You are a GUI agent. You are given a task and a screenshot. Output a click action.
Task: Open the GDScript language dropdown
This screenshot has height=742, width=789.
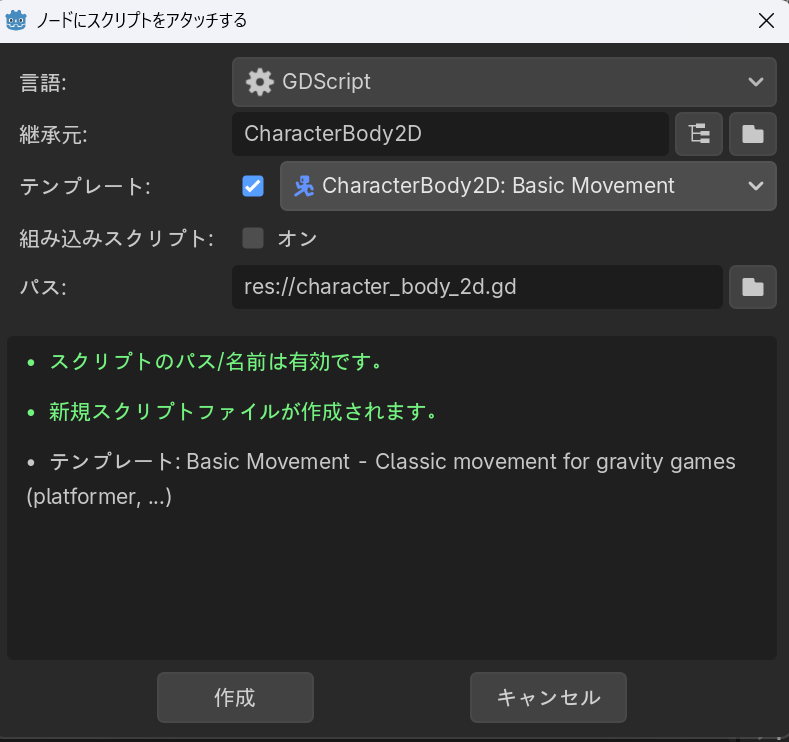pyautogui.click(x=504, y=81)
